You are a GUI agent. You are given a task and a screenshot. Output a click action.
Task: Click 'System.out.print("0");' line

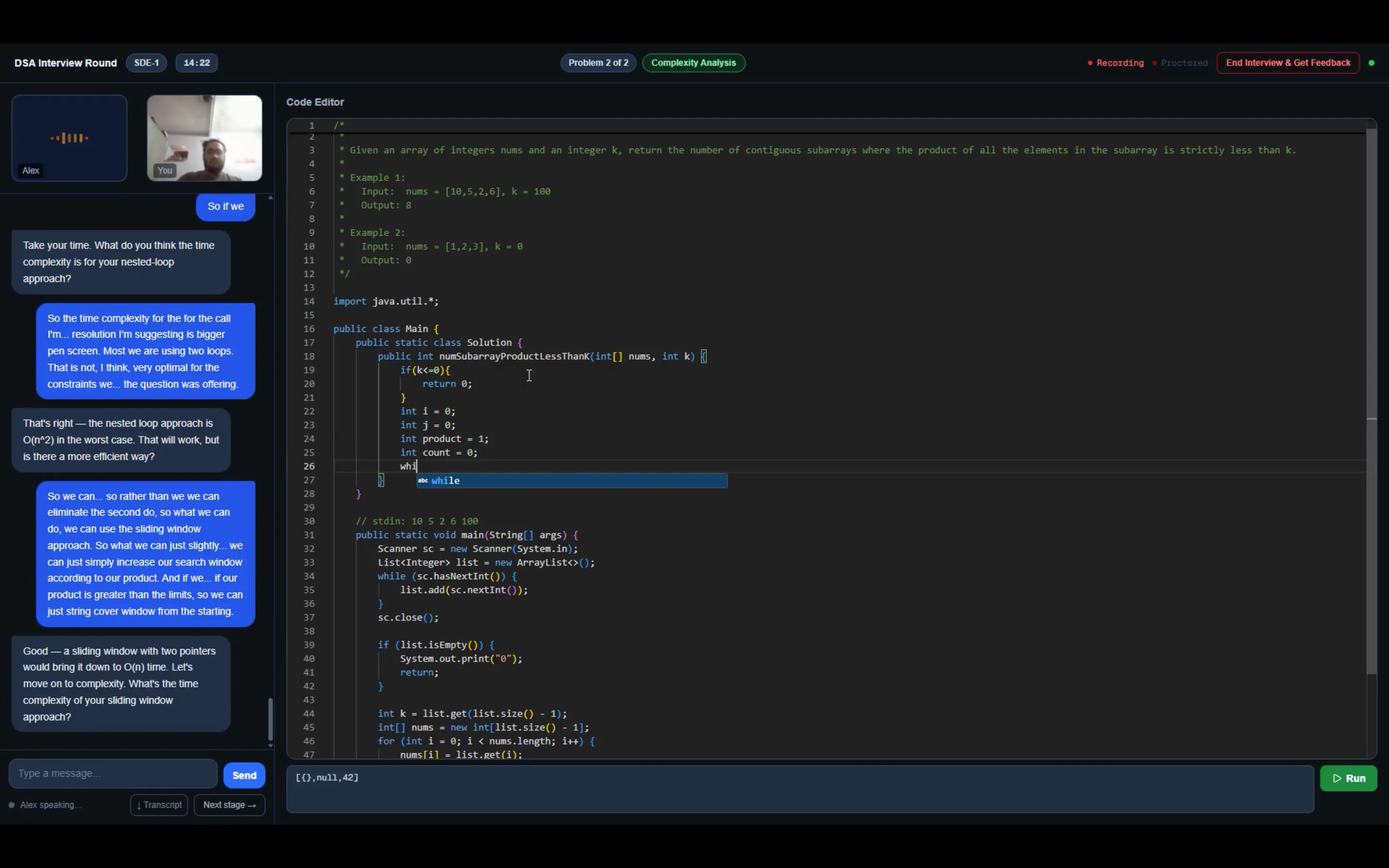point(462,659)
